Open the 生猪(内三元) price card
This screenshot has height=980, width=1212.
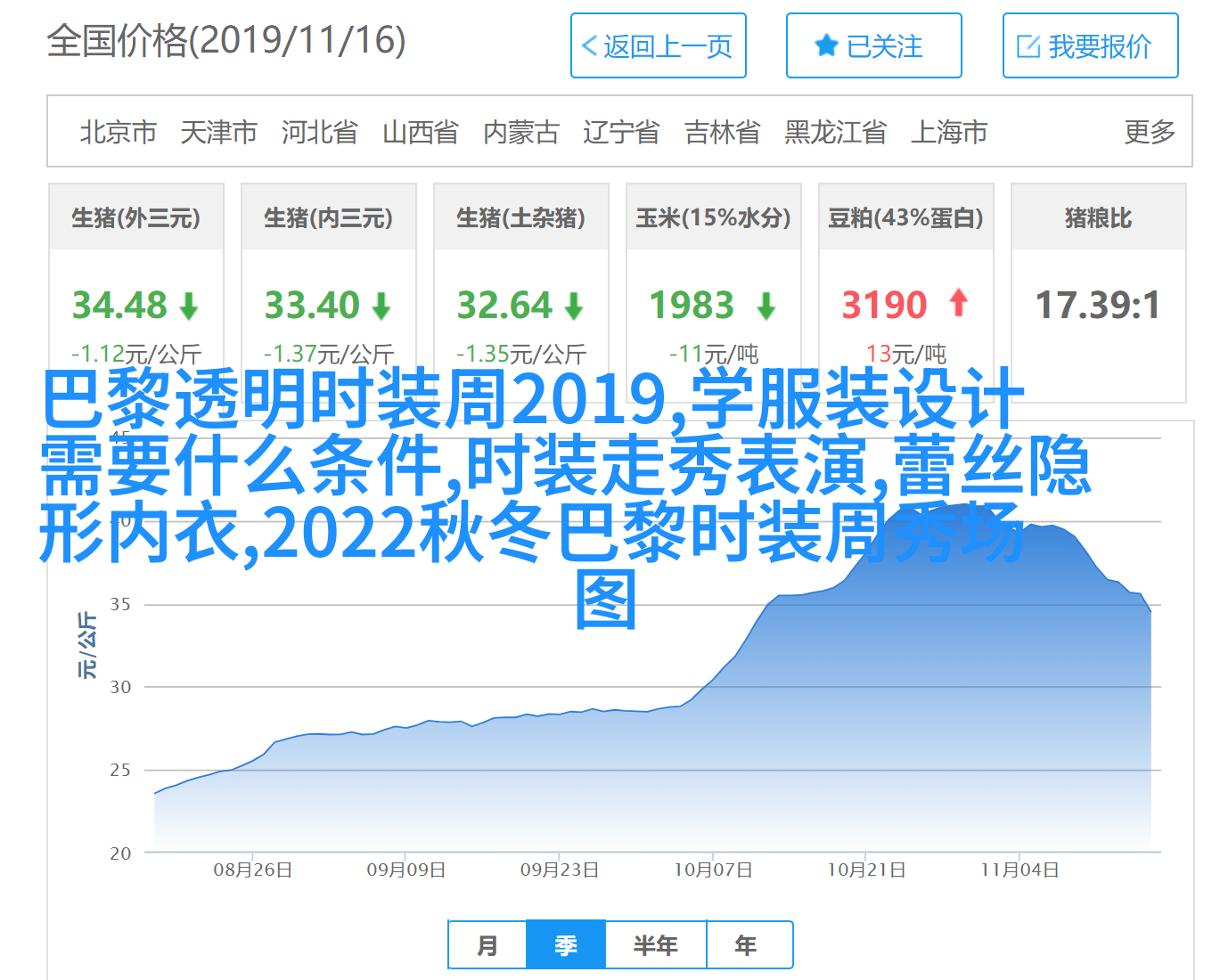point(329,293)
